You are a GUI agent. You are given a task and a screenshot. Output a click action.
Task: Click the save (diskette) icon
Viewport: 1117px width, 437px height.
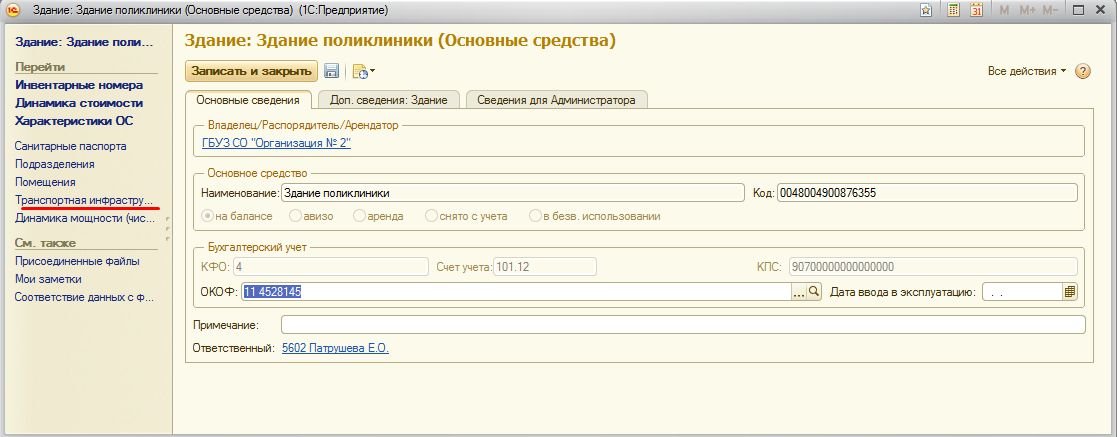click(331, 71)
